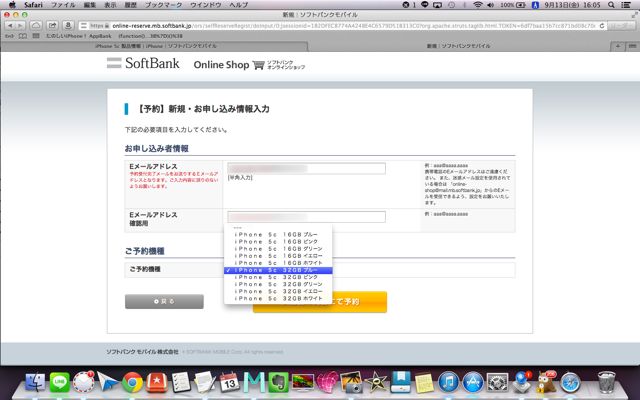This screenshot has height=400, width=640.
Task: Open the Safari application menu
Action: tap(33, 5)
